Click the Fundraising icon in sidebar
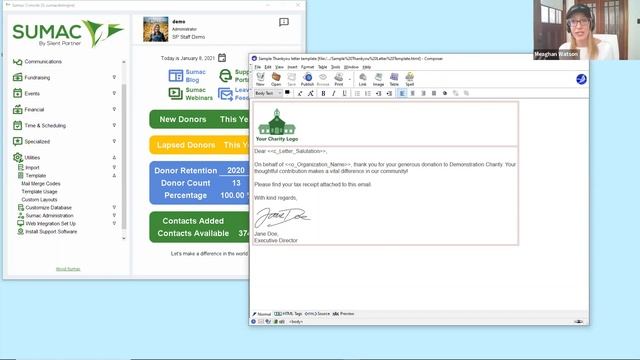Image resolution: width=640 pixels, height=360 pixels. (x=18, y=77)
